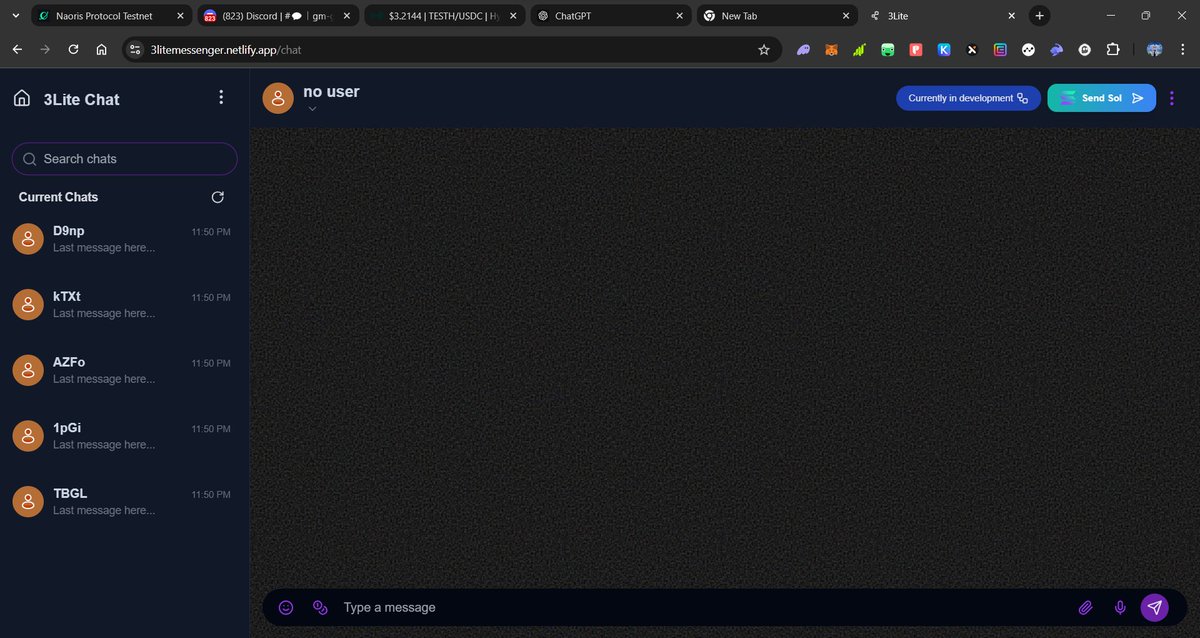Click D9np's avatar
This screenshot has height=638, width=1200.
click(27, 239)
